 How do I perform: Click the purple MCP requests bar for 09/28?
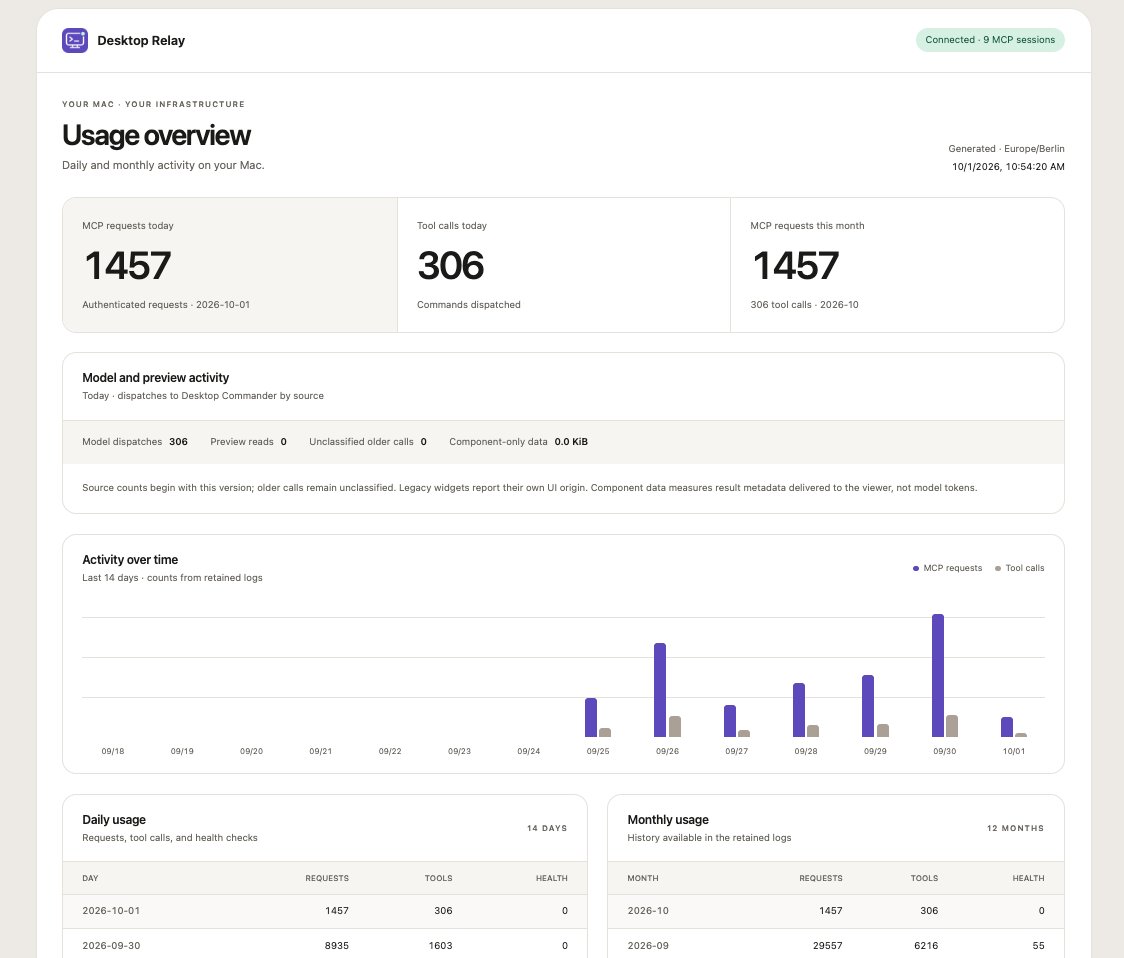[x=799, y=710]
